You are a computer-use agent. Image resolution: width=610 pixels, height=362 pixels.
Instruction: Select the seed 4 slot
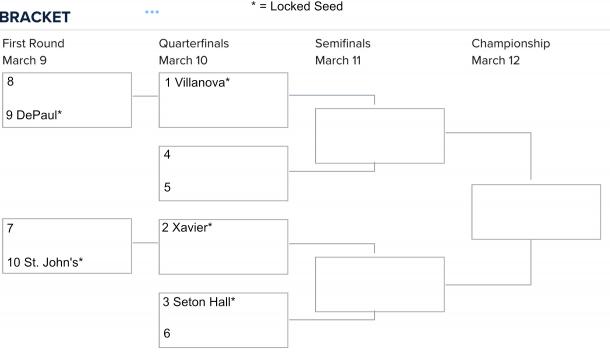(167, 154)
